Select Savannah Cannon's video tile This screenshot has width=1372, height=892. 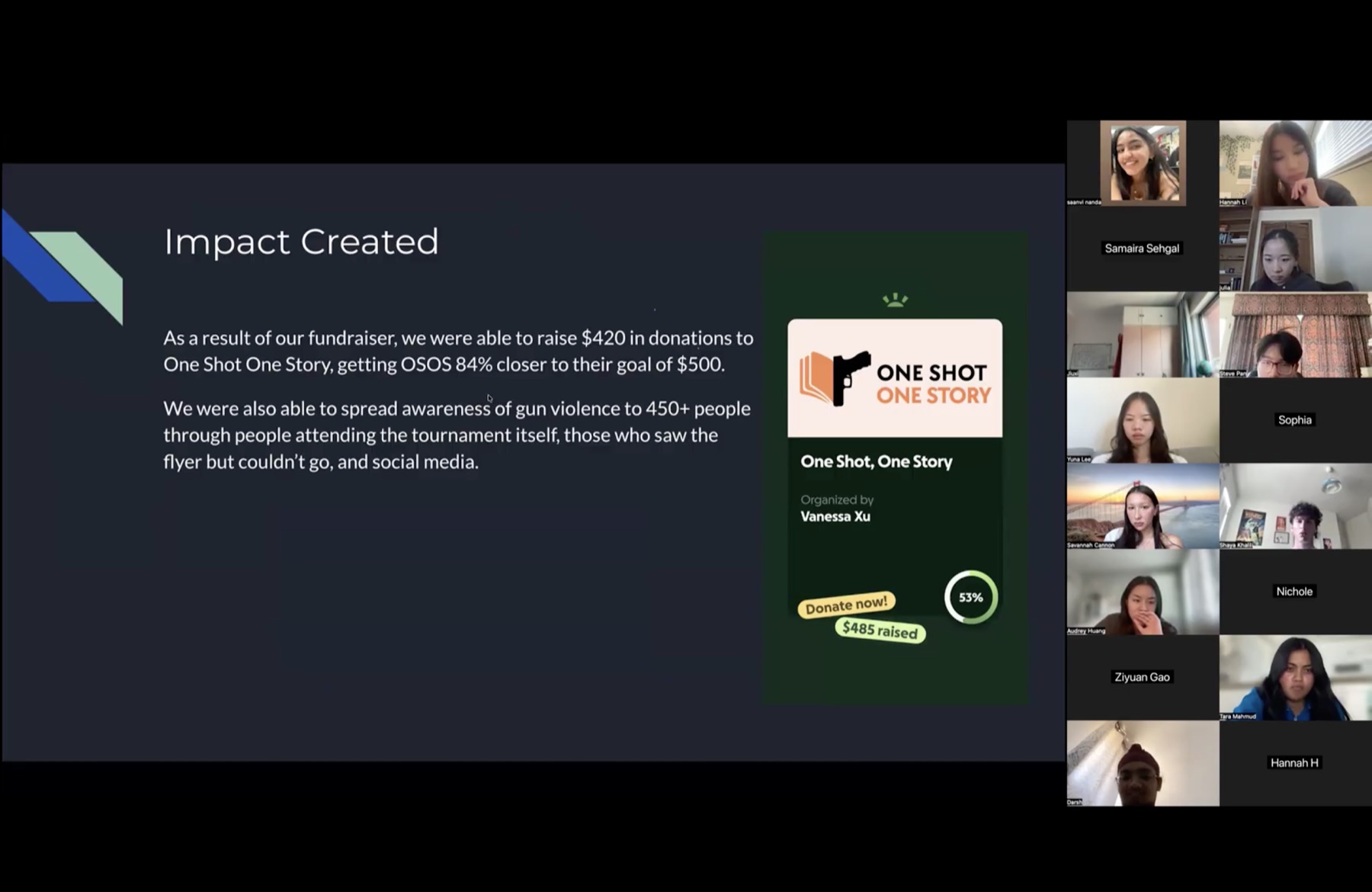pos(1143,506)
